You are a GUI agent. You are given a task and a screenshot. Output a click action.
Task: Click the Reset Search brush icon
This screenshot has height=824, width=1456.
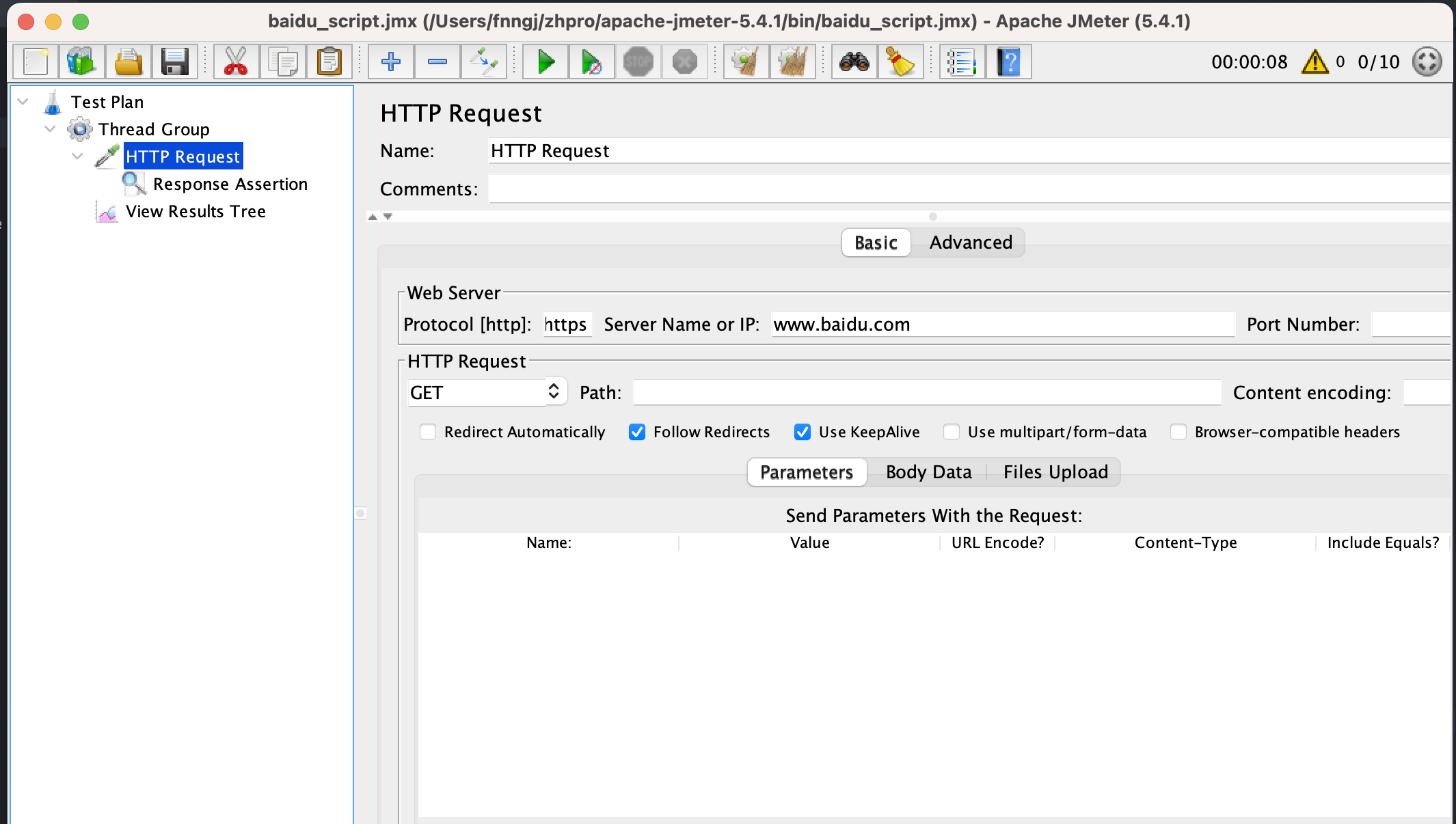pyautogui.click(x=901, y=62)
